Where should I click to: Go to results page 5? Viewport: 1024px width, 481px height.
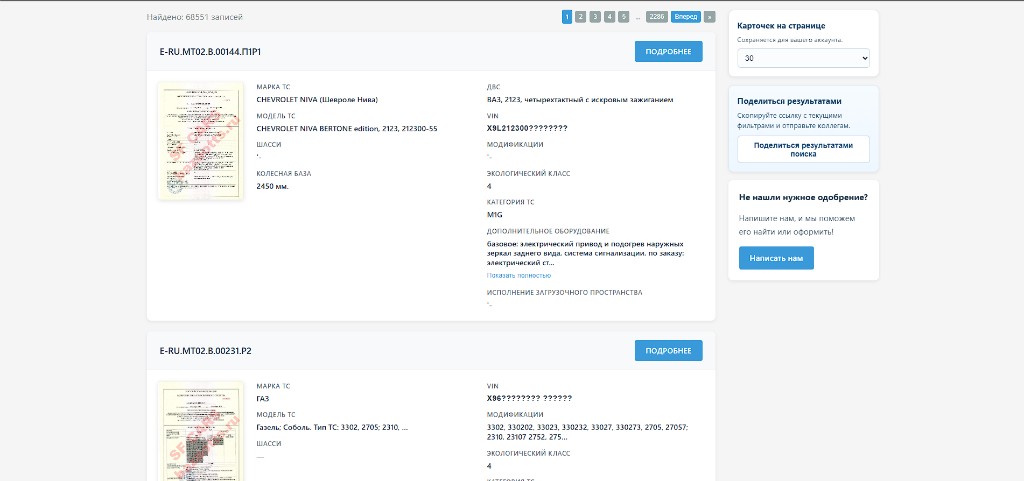tap(624, 17)
